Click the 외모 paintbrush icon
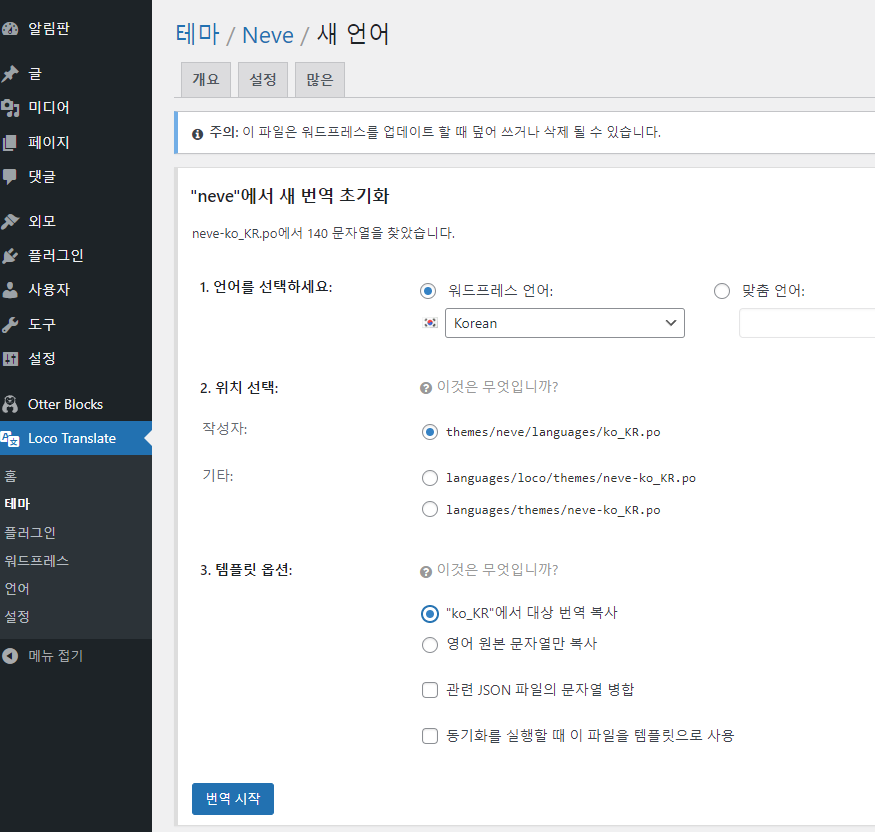The width and height of the screenshot is (875, 832). [10, 222]
